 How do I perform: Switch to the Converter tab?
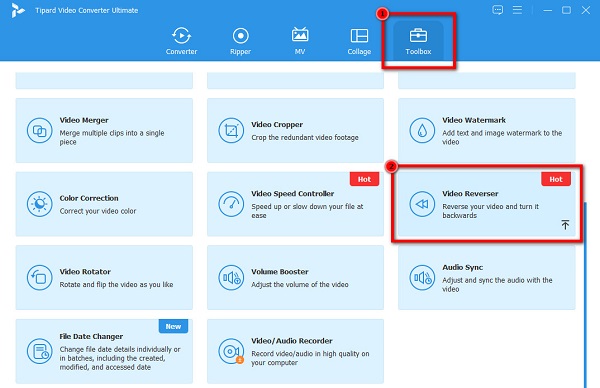pos(181,41)
